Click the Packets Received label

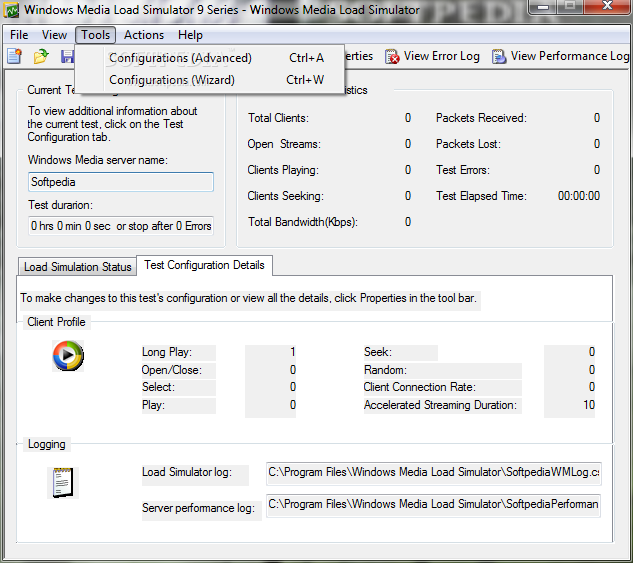(481, 118)
